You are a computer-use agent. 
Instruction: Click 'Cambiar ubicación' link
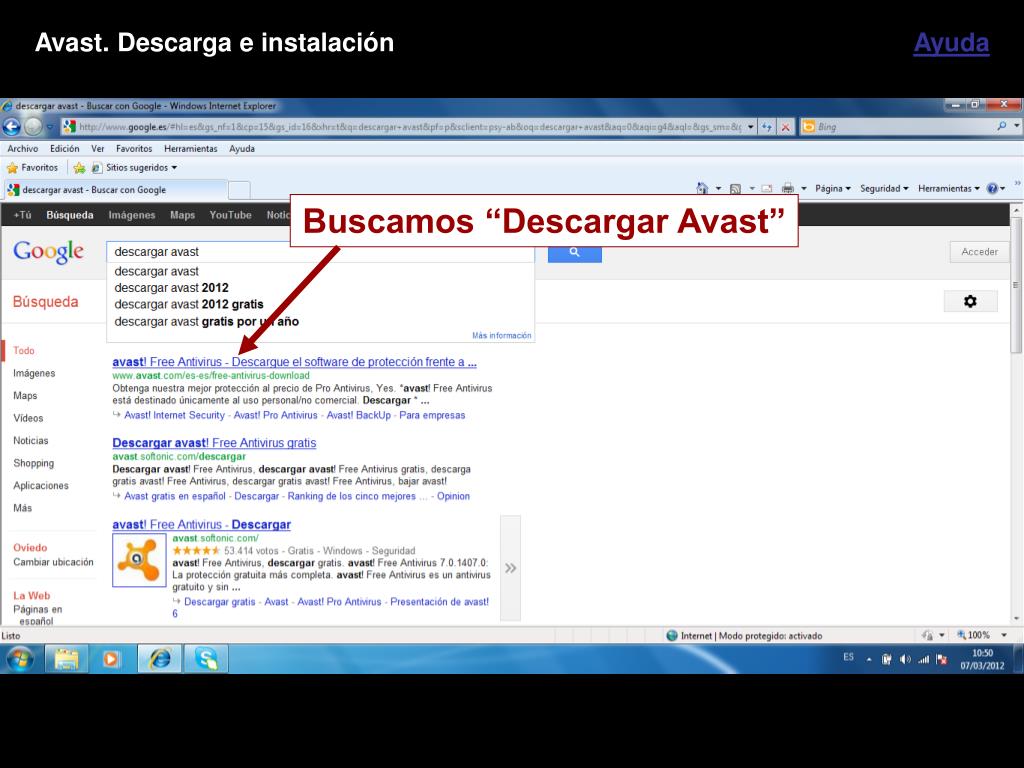coord(54,562)
